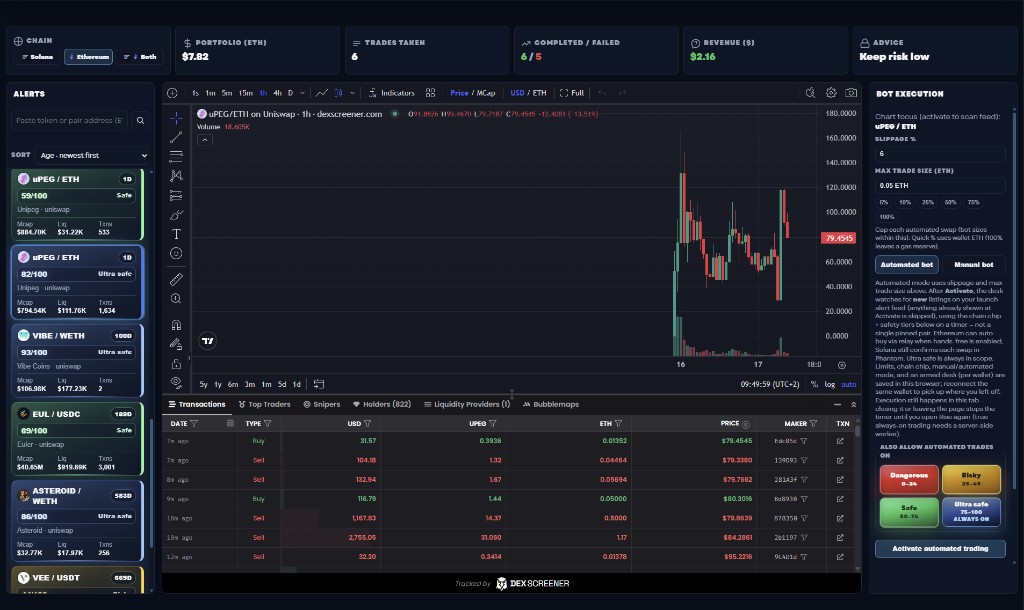Open the multi-chart layout selector
This screenshot has height=610, width=1024.
coord(430,93)
